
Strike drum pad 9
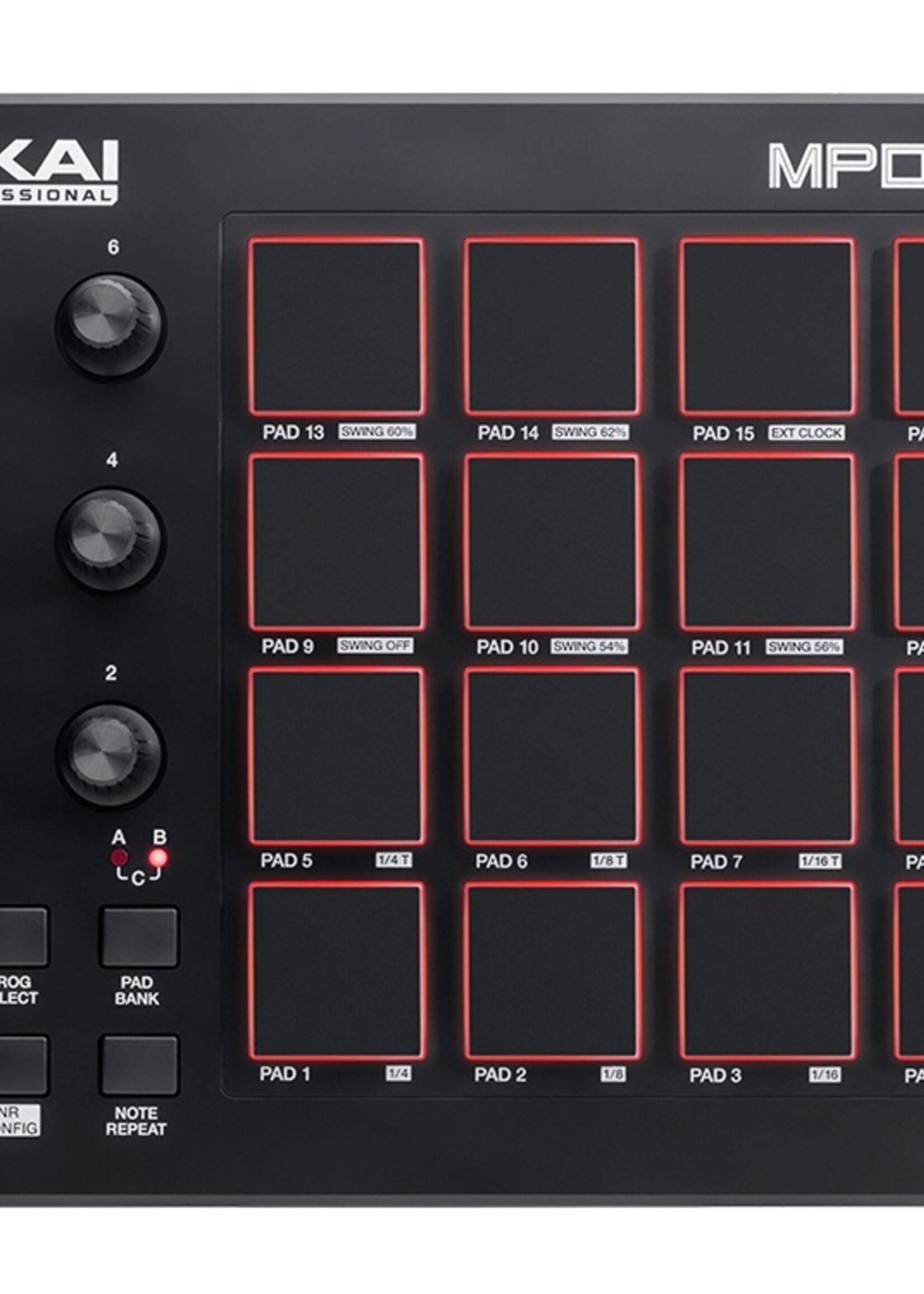[337, 542]
